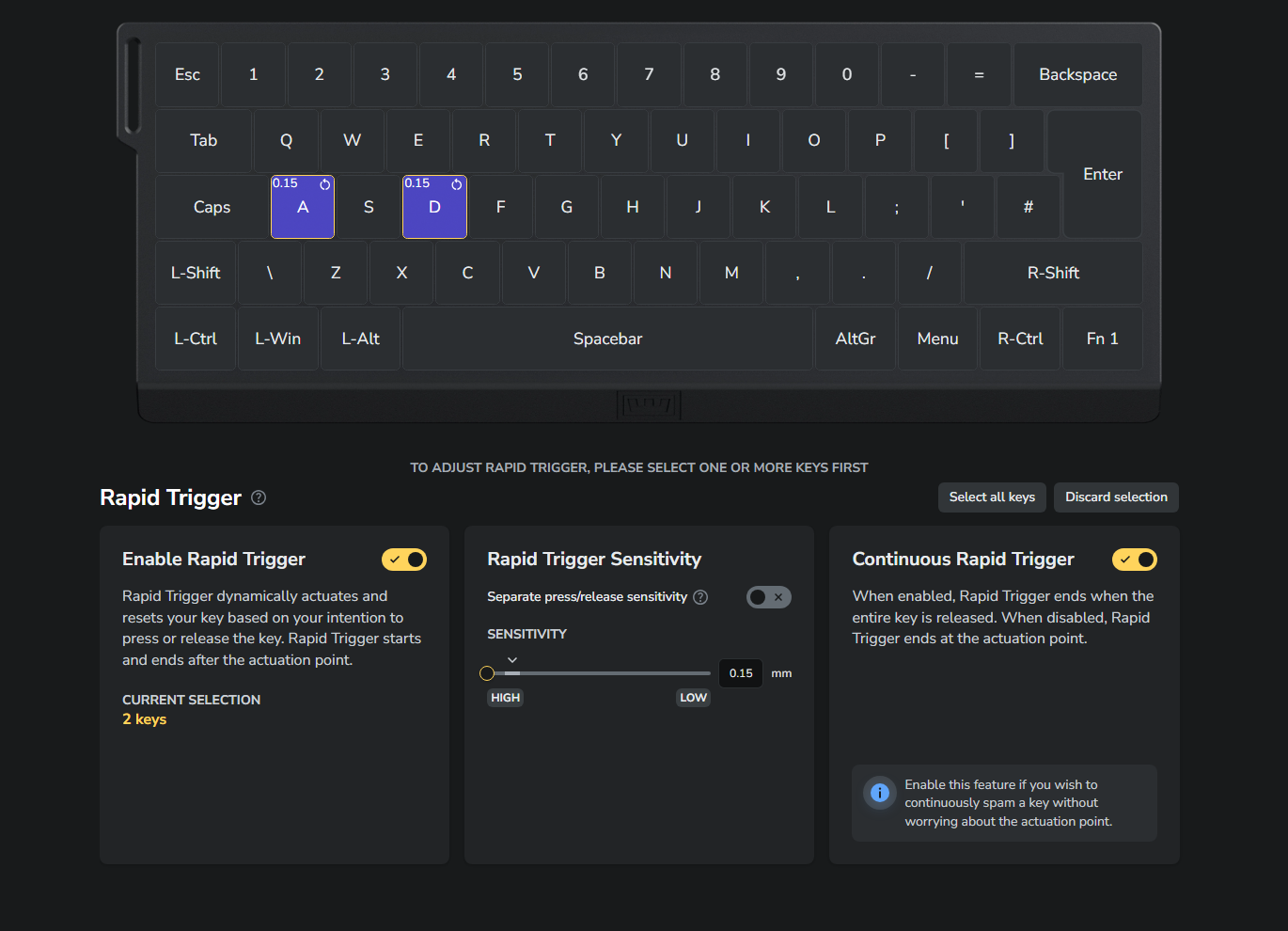Screen dimensions: 1288x931
Task: Click the chevron marker above sensitivity slider
Action: [512, 660]
